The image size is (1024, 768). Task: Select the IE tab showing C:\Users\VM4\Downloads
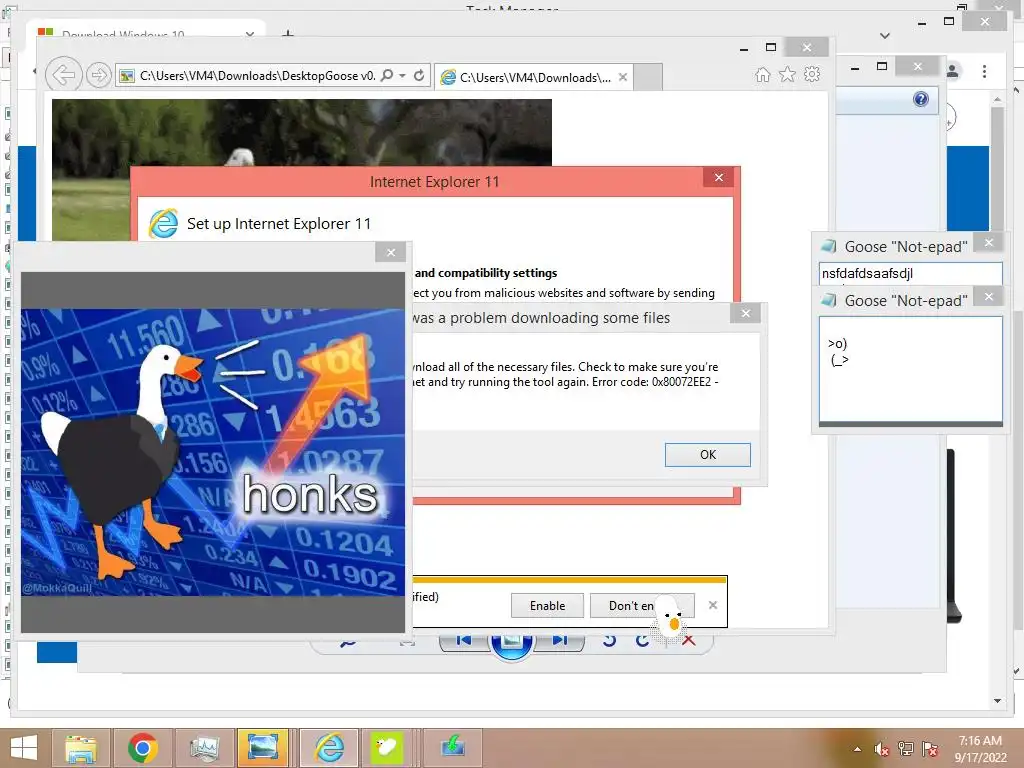(x=532, y=78)
